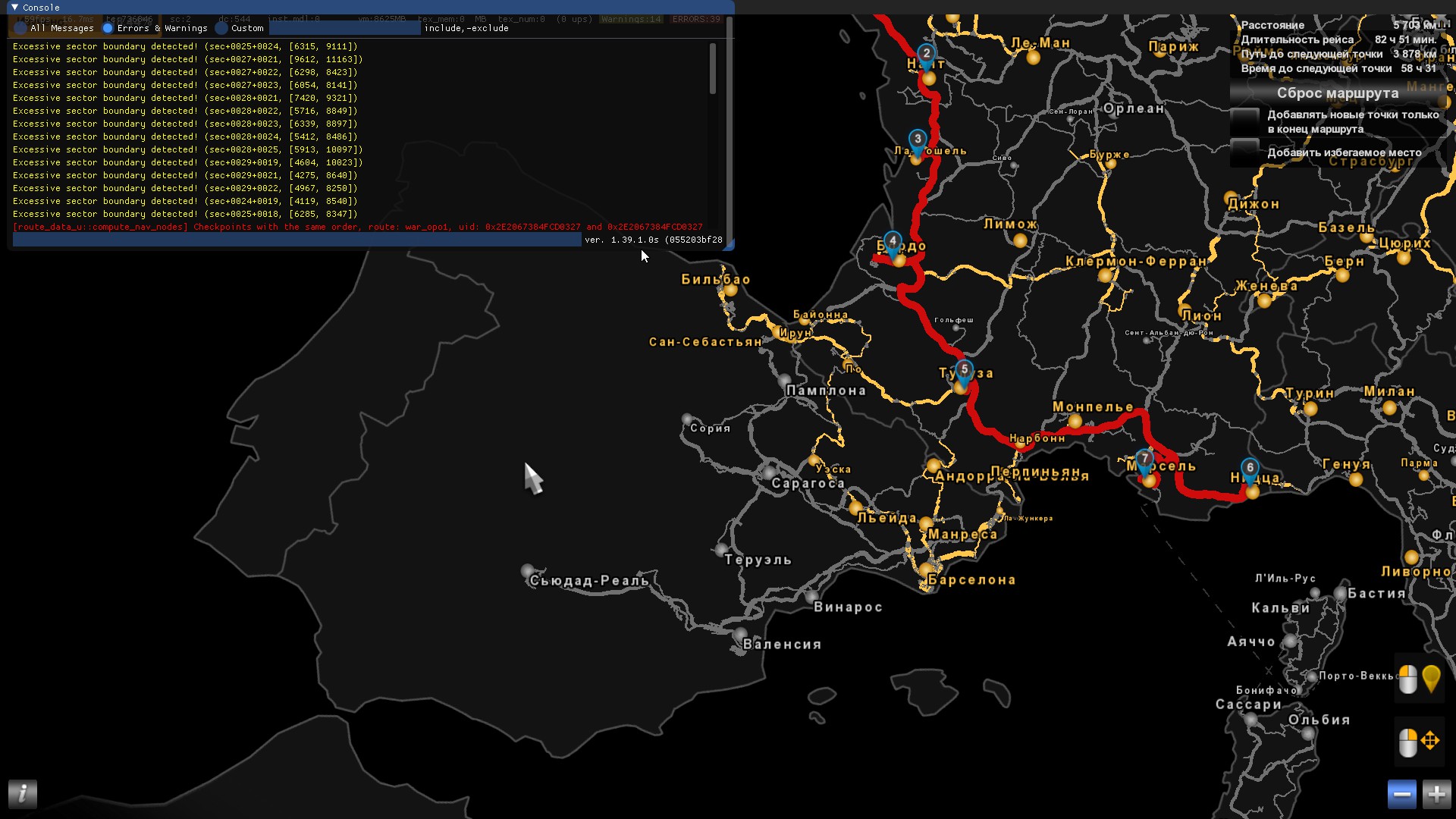The image size is (1456, 819).
Task: Click the console command input field
Action: (297, 240)
